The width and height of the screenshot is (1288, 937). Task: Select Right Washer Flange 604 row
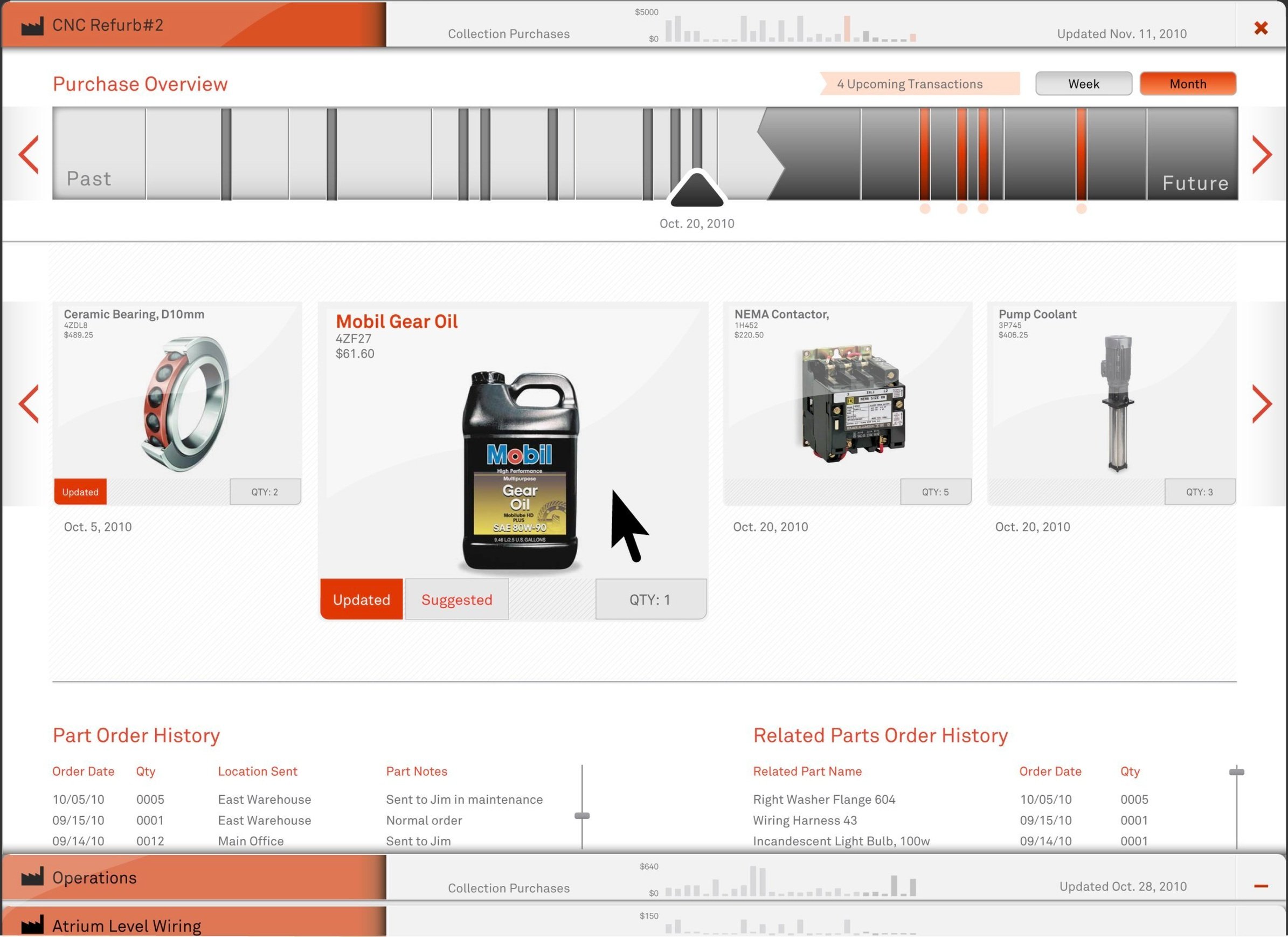(951, 800)
